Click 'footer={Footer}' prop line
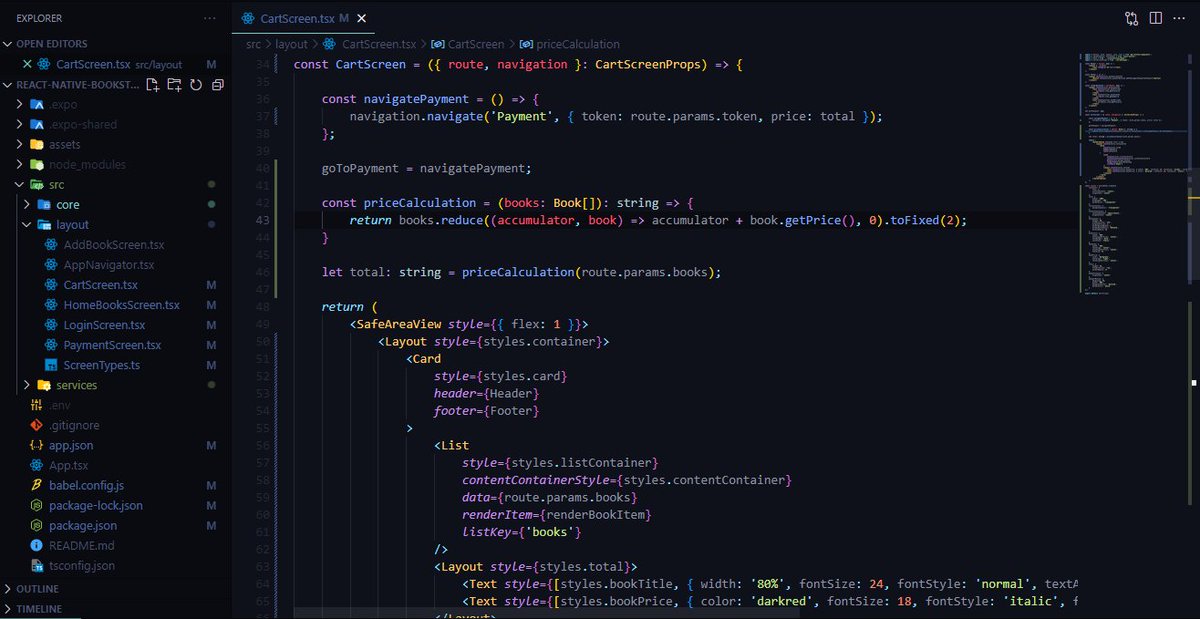 click(486, 411)
